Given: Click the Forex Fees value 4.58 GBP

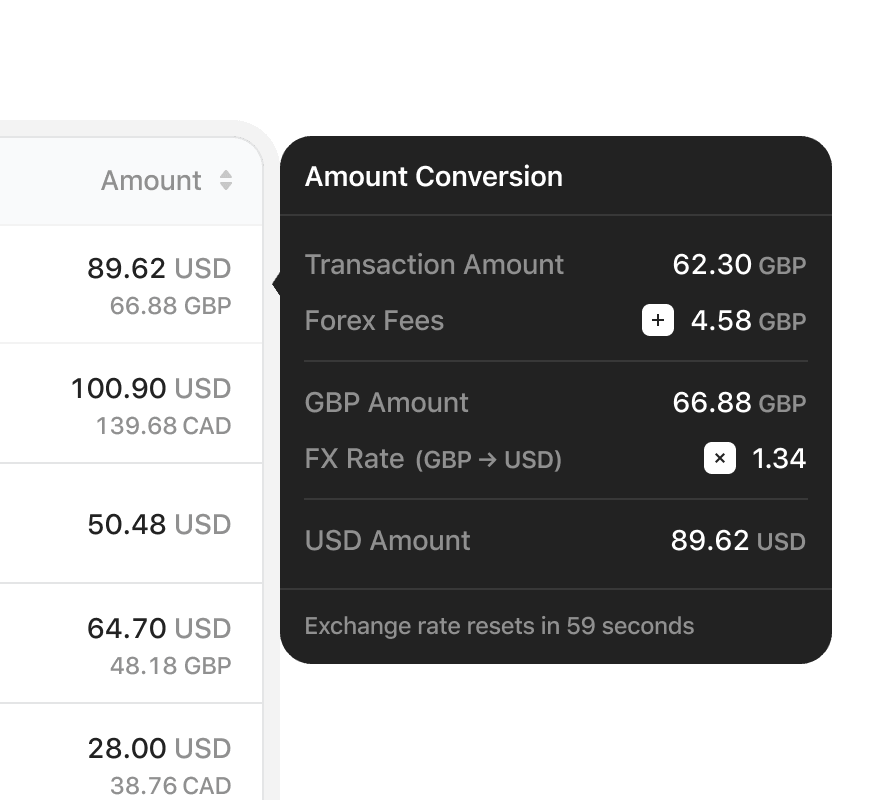Looking at the screenshot, I should (747, 321).
